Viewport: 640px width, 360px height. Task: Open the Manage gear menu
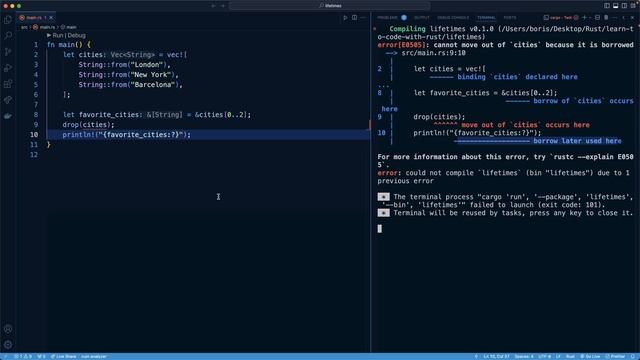click(x=8, y=345)
